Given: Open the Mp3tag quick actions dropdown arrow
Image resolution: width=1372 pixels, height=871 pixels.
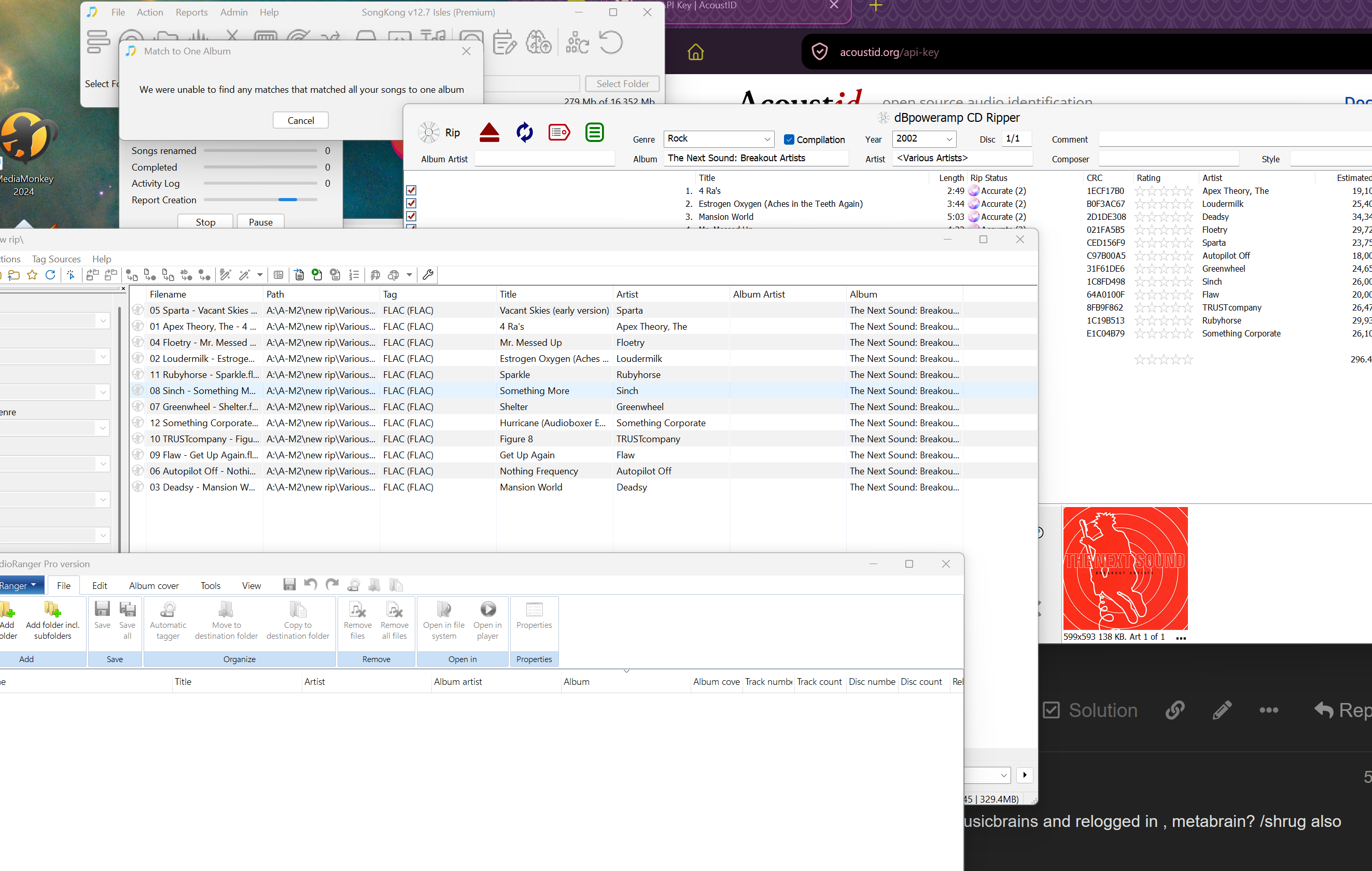Looking at the screenshot, I should (x=260, y=275).
